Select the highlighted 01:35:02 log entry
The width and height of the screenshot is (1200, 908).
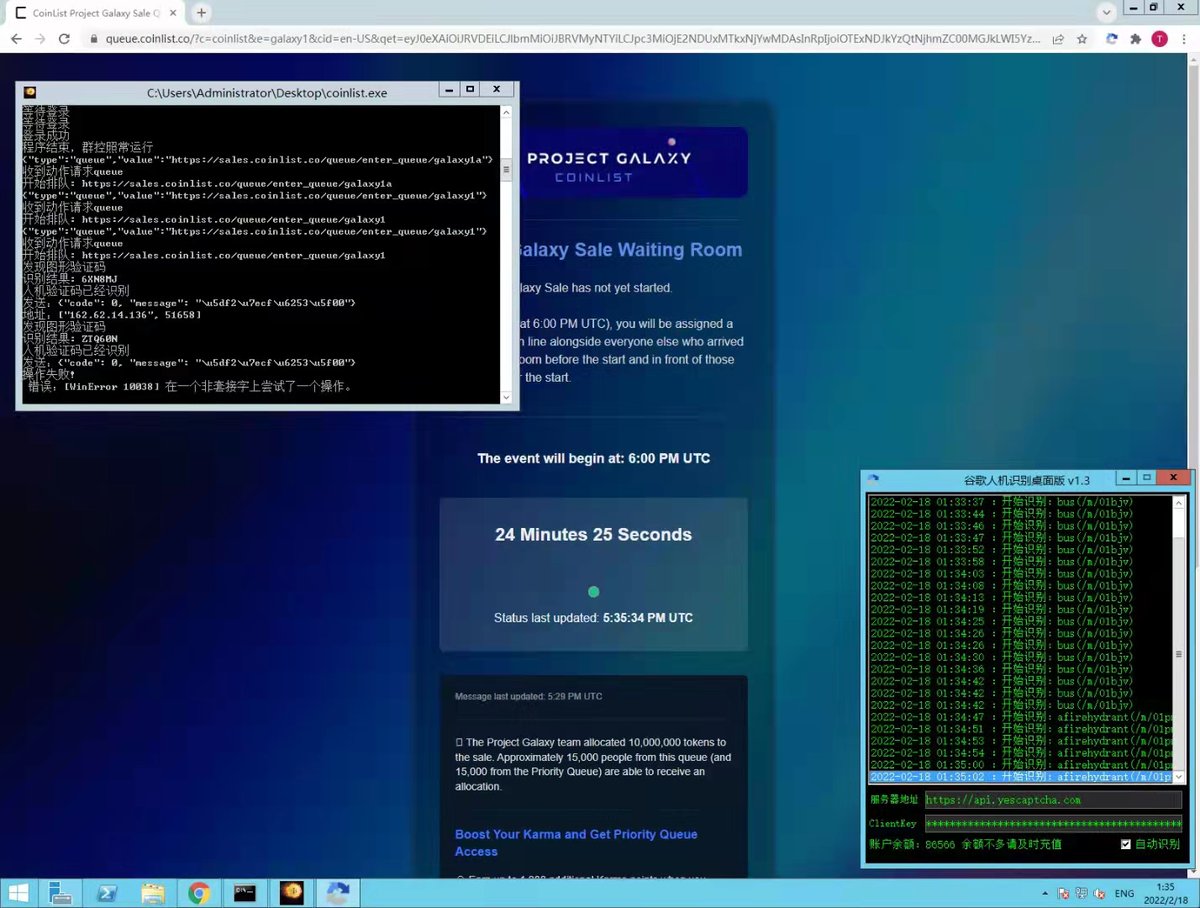(1019, 776)
